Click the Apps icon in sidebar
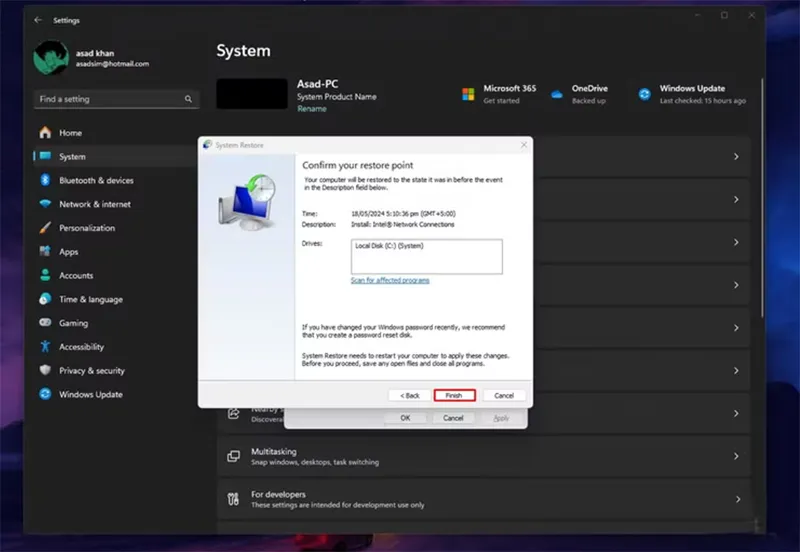Screen dimensions: 800x552 coord(45,252)
